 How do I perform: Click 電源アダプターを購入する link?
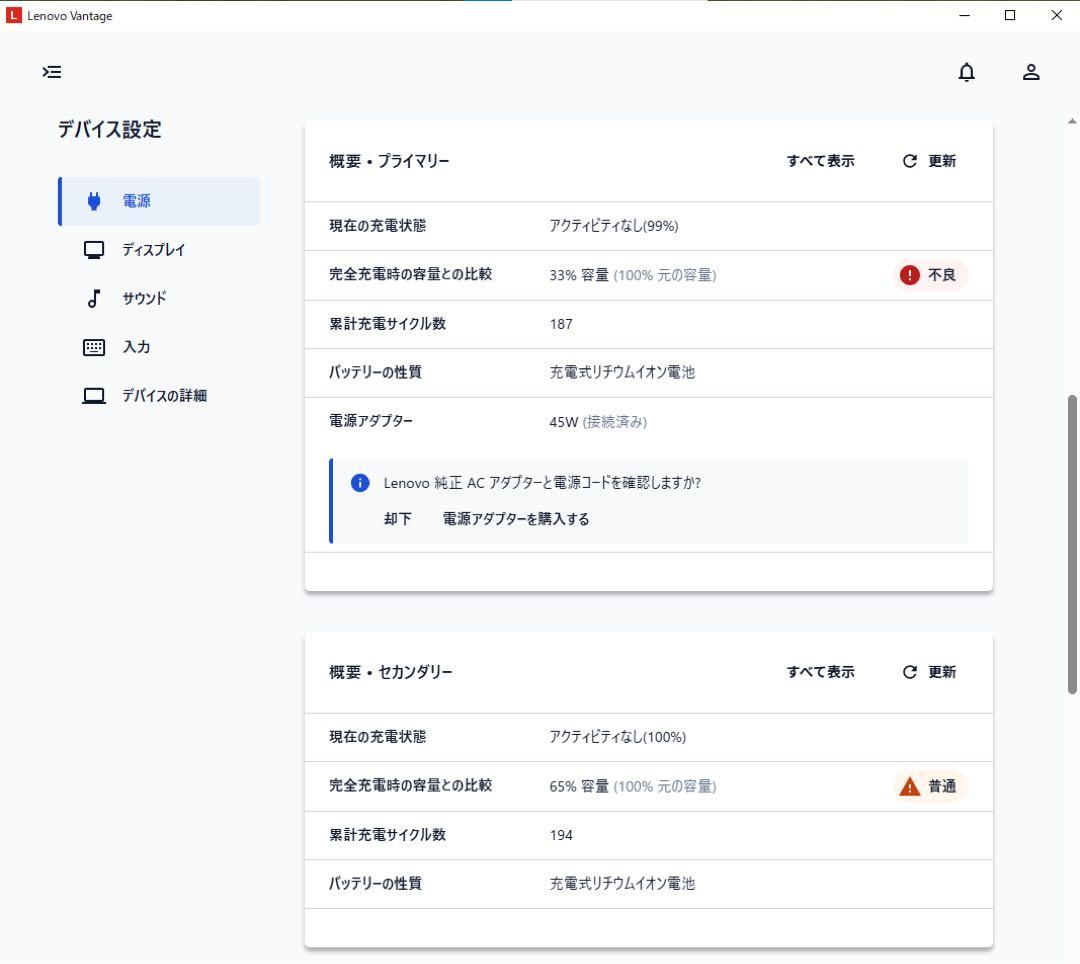click(516, 519)
